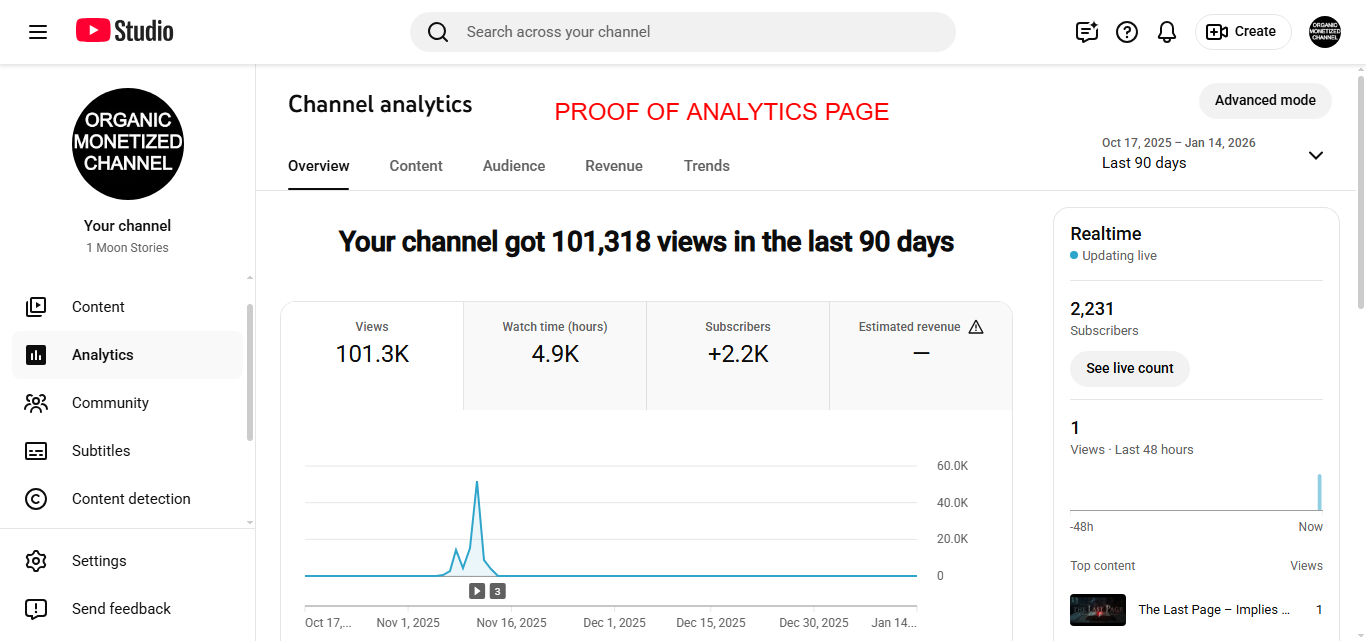
Task: Open the send feedback icon in header
Action: click(x=1086, y=32)
